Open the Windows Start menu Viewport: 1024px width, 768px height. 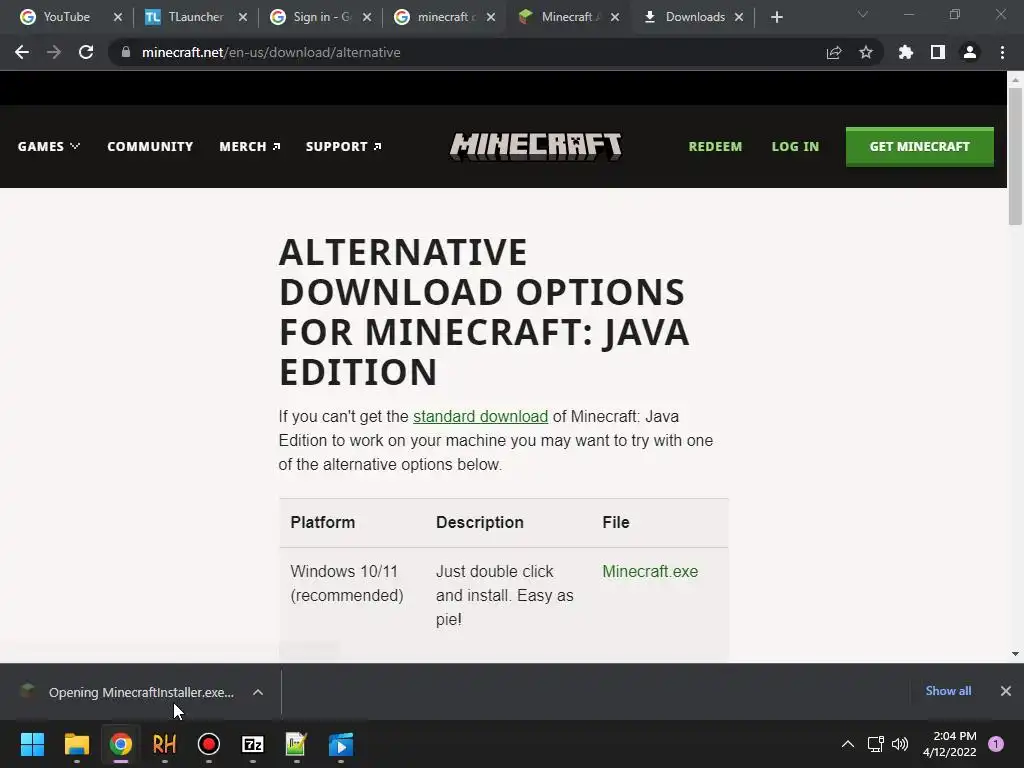32,744
